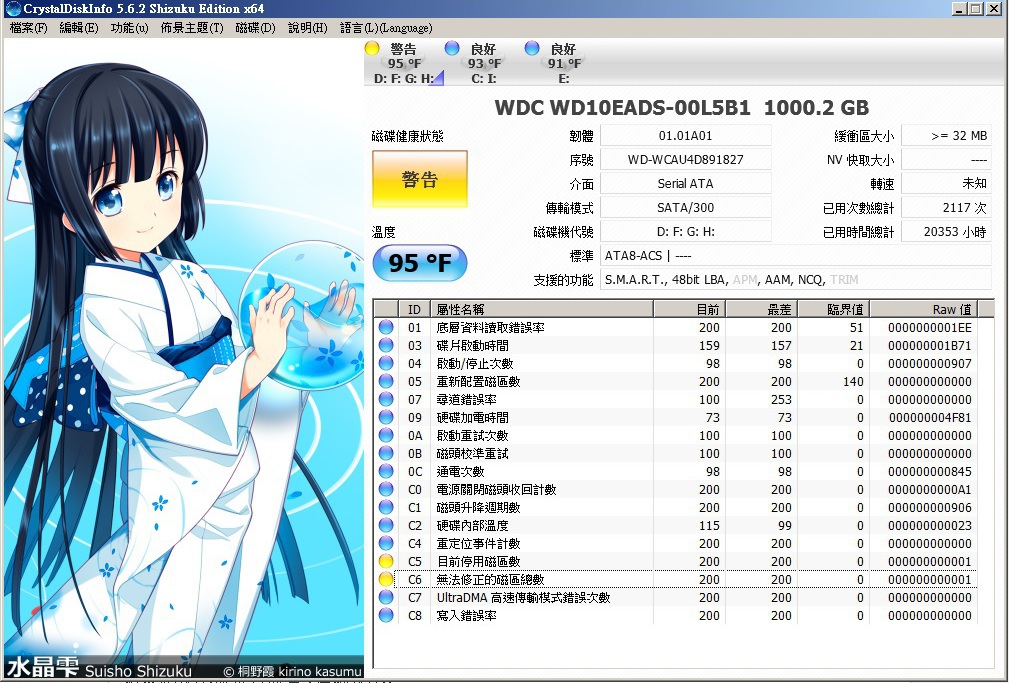The height and width of the screenshot is (683, 1009).
Task: Open the 語言(L)(Language) menu
Action: click(386, 28)
